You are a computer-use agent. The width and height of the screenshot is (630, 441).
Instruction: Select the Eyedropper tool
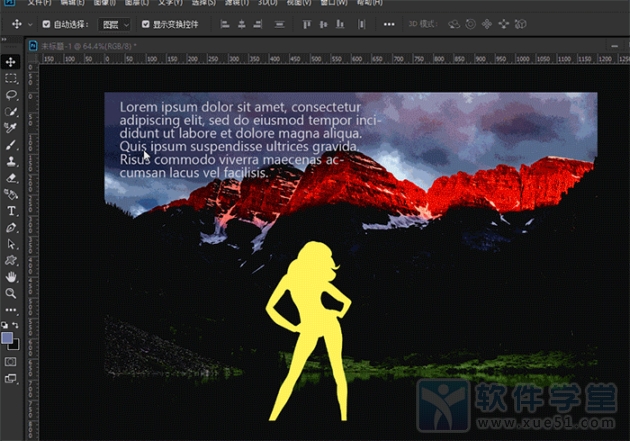10,128
